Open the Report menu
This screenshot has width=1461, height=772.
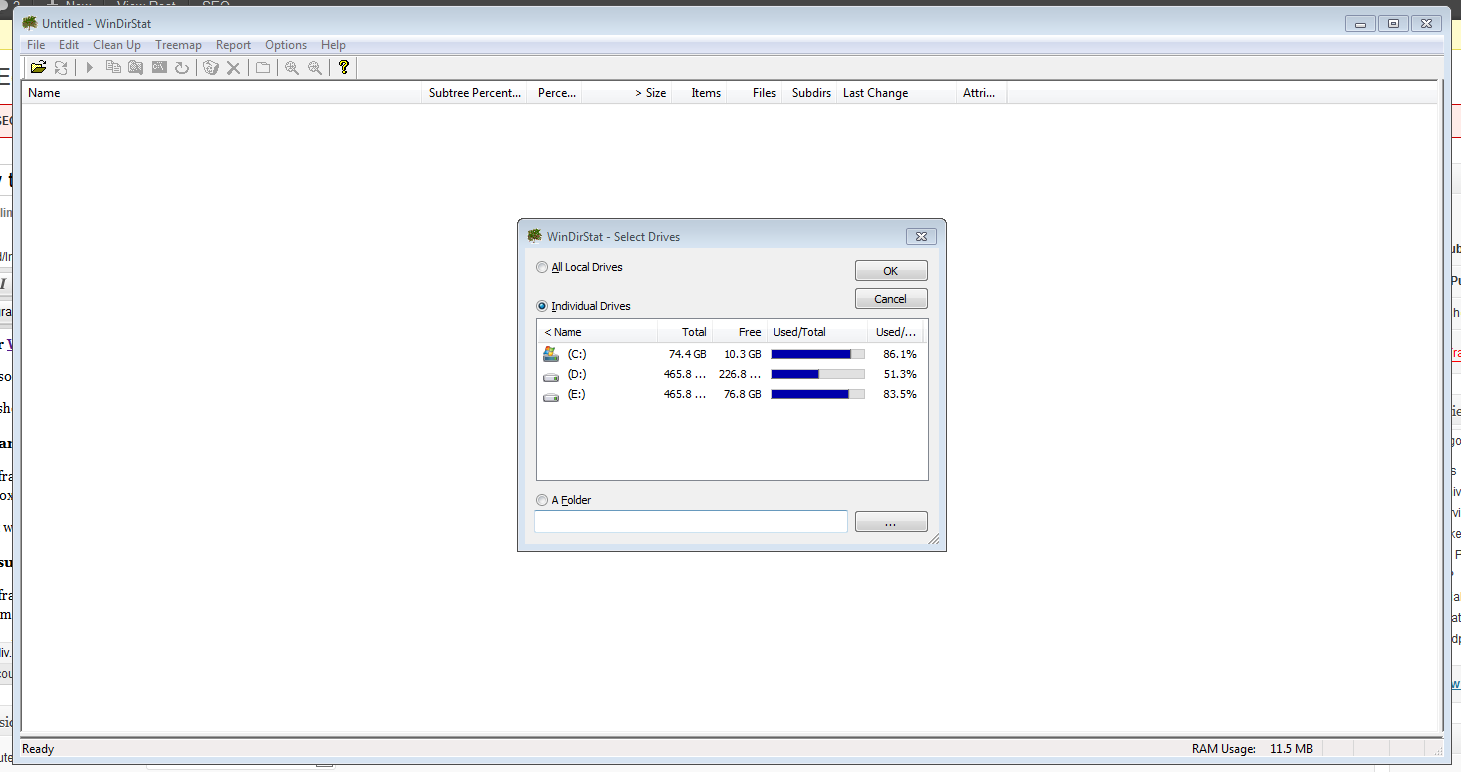[234, 45]
